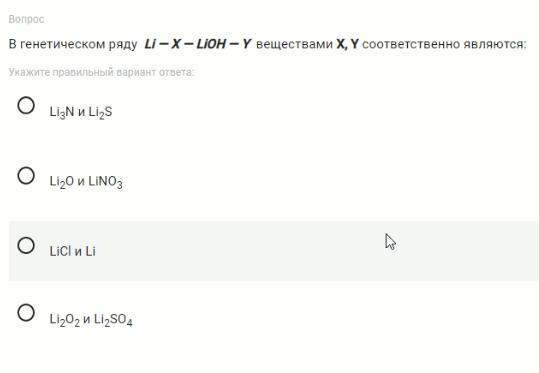Click the 'Li2O2 и Li2SO4' answer text
539x373 pixels.
(x=91, y=320)
